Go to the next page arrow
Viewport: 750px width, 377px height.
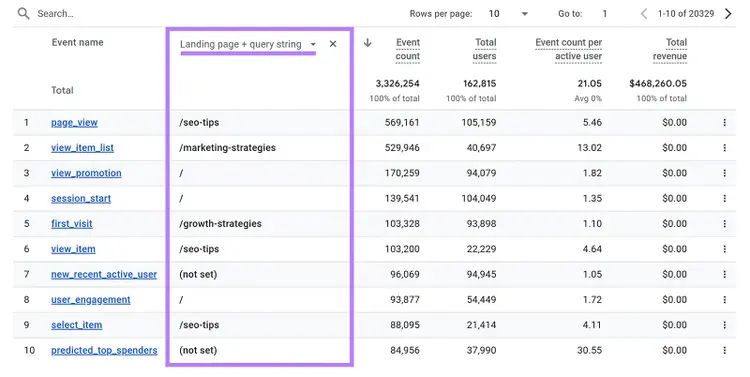[x=728, y=14]
